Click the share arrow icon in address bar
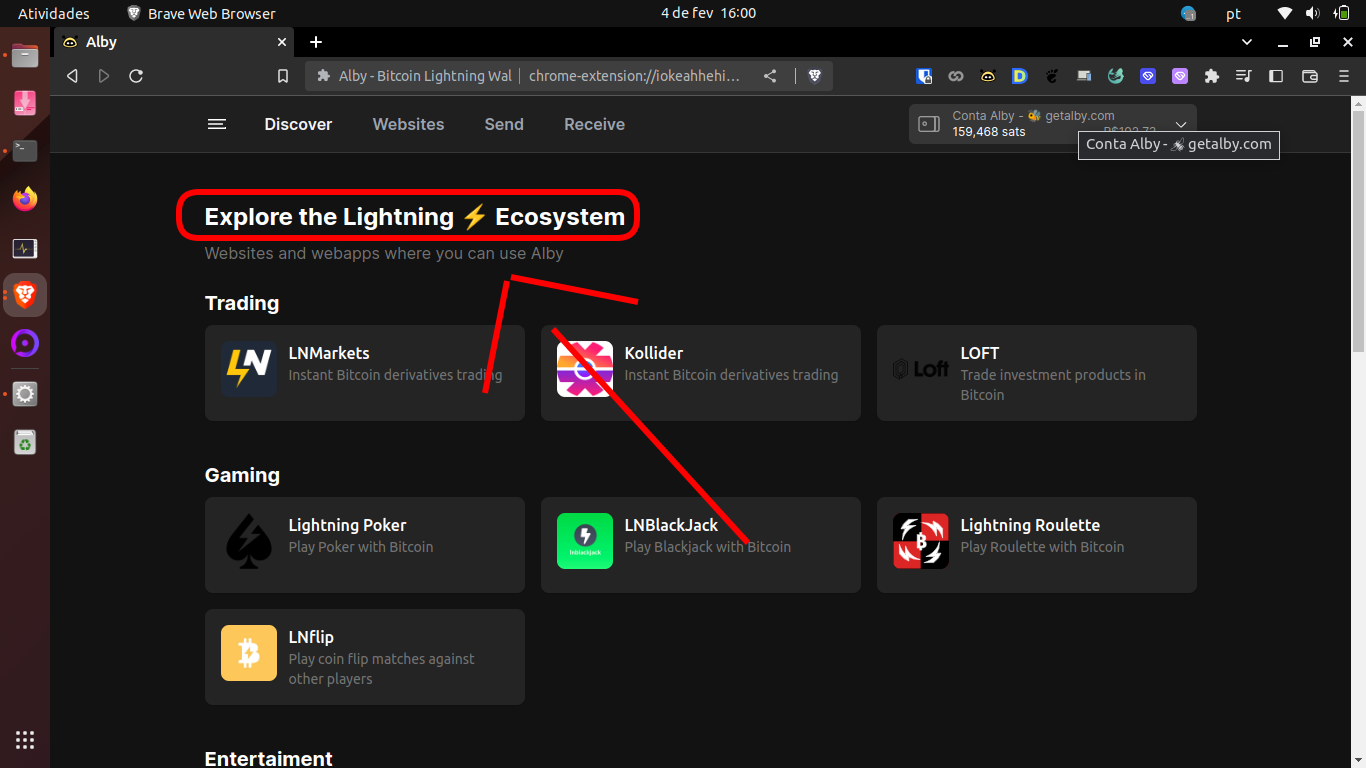 coord(770,75)
